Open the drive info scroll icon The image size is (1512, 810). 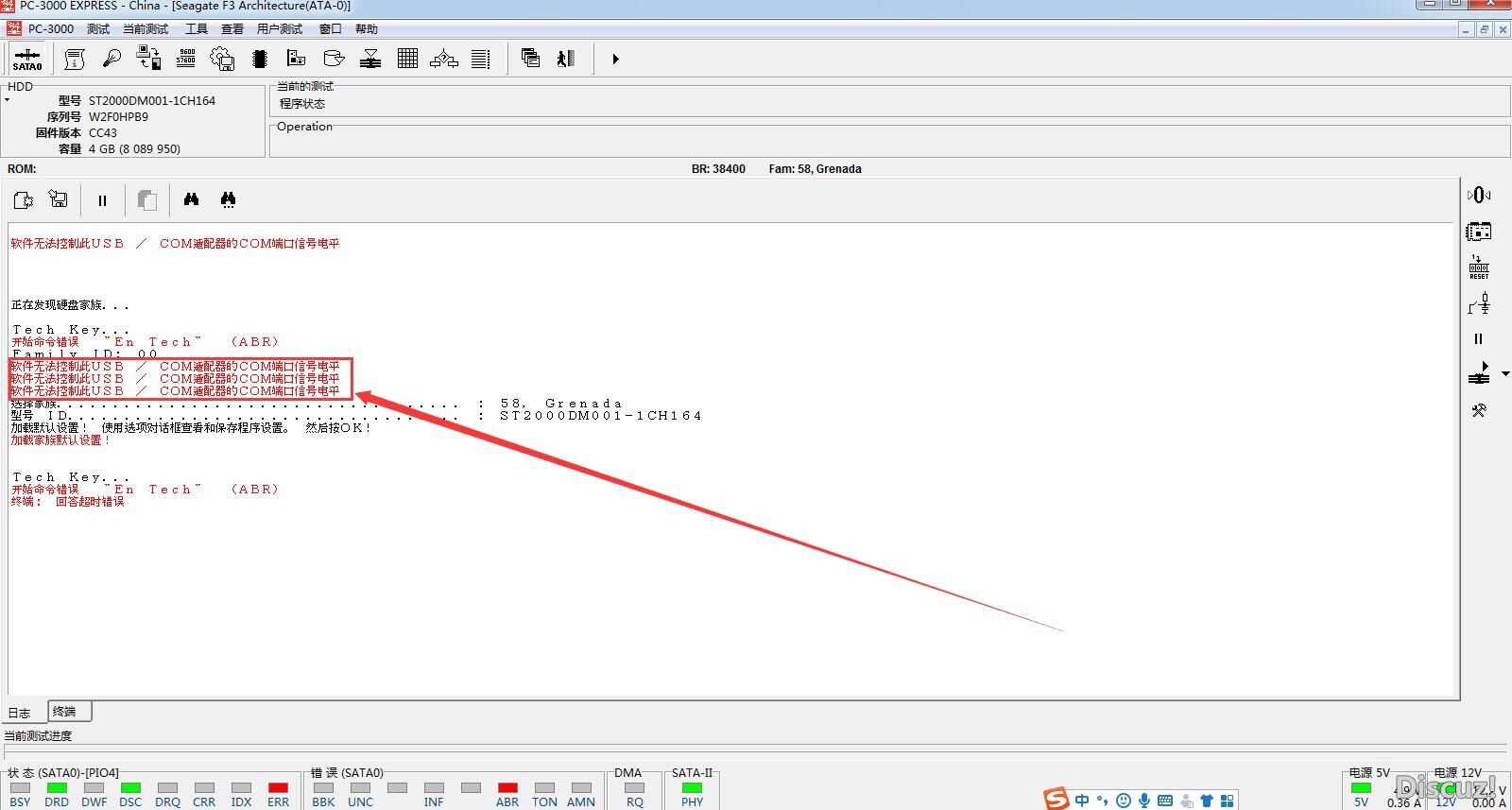click(x=74, y=60)
